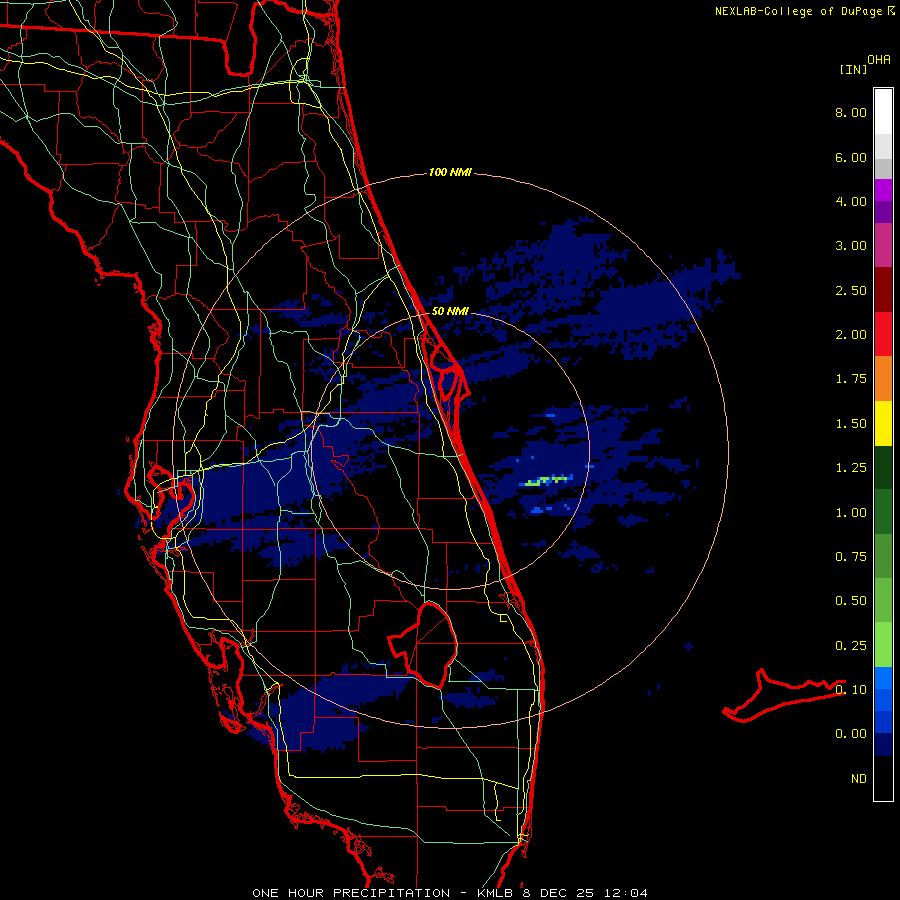Viewport: 900px width, 900px height.
Task: Click the 1.75 legend value
Action: [851, 379]
